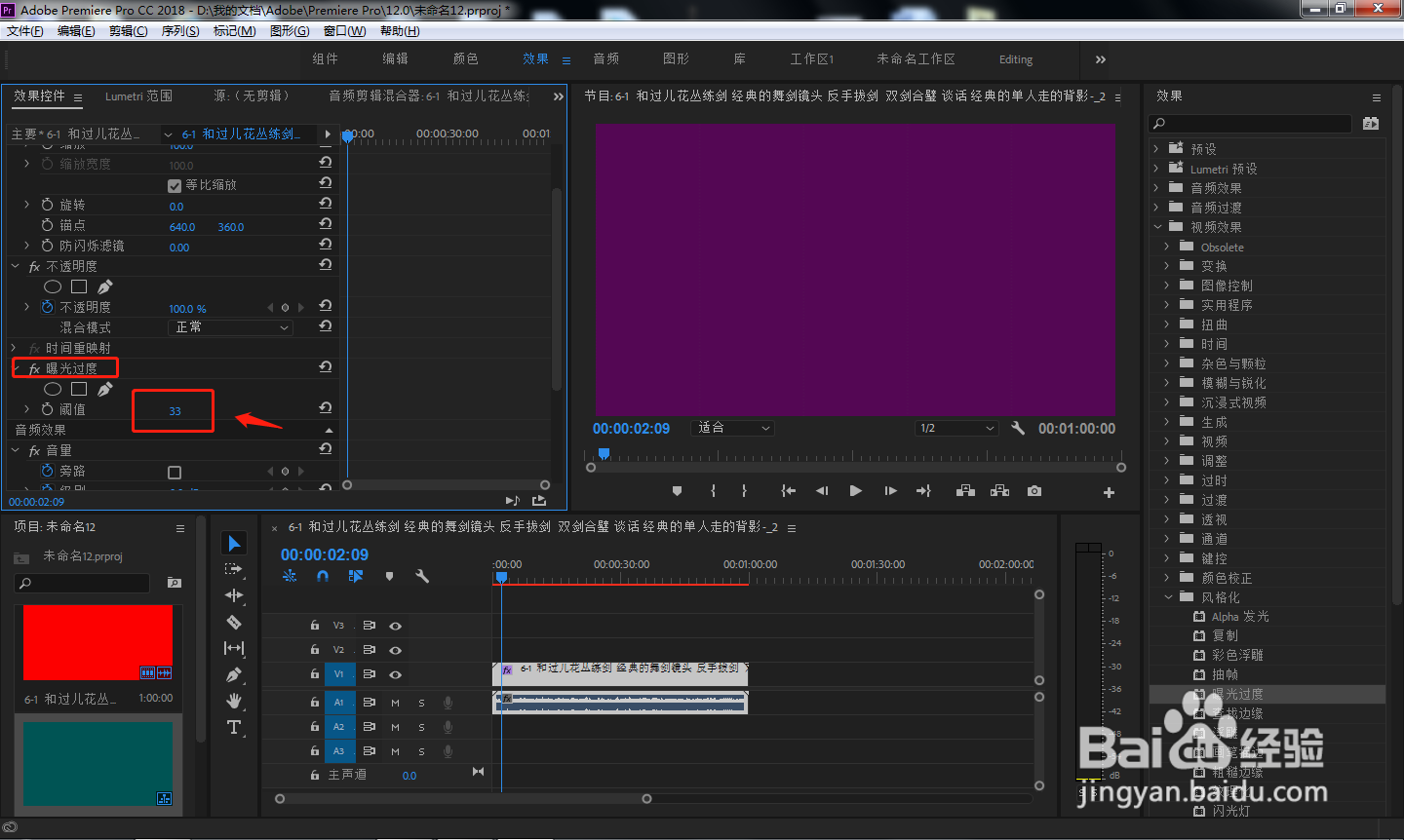Click the 阈值 value 33

click(175, 410)
